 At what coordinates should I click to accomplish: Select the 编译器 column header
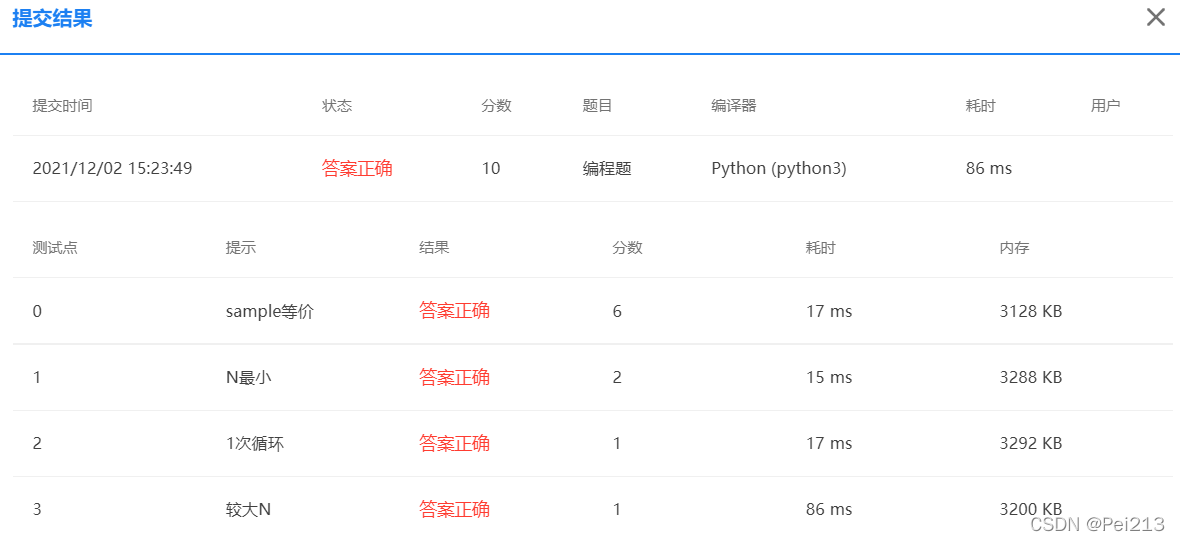(x=734, y=106)
